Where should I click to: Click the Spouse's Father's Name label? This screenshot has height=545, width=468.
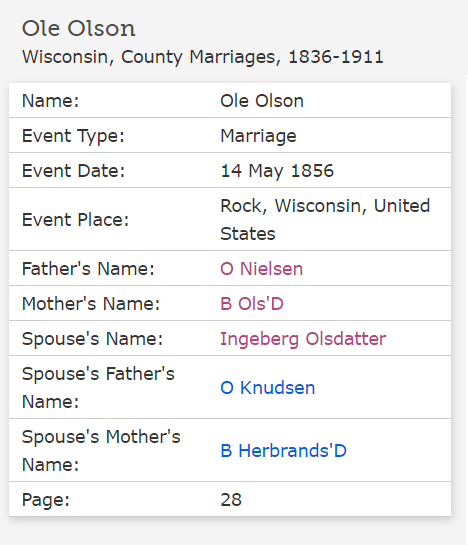coord(98,388)
